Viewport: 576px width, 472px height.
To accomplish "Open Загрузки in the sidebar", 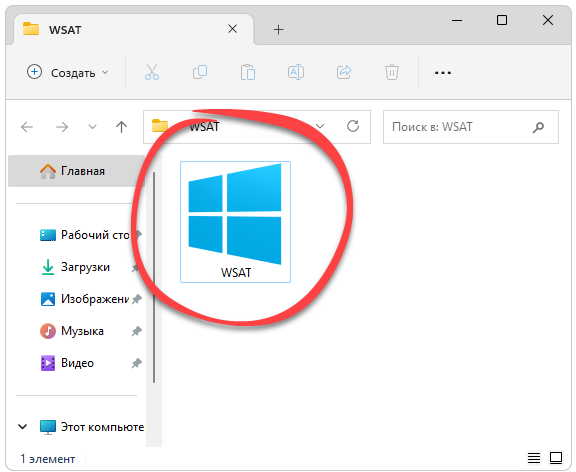I will [x=75, y=267].
